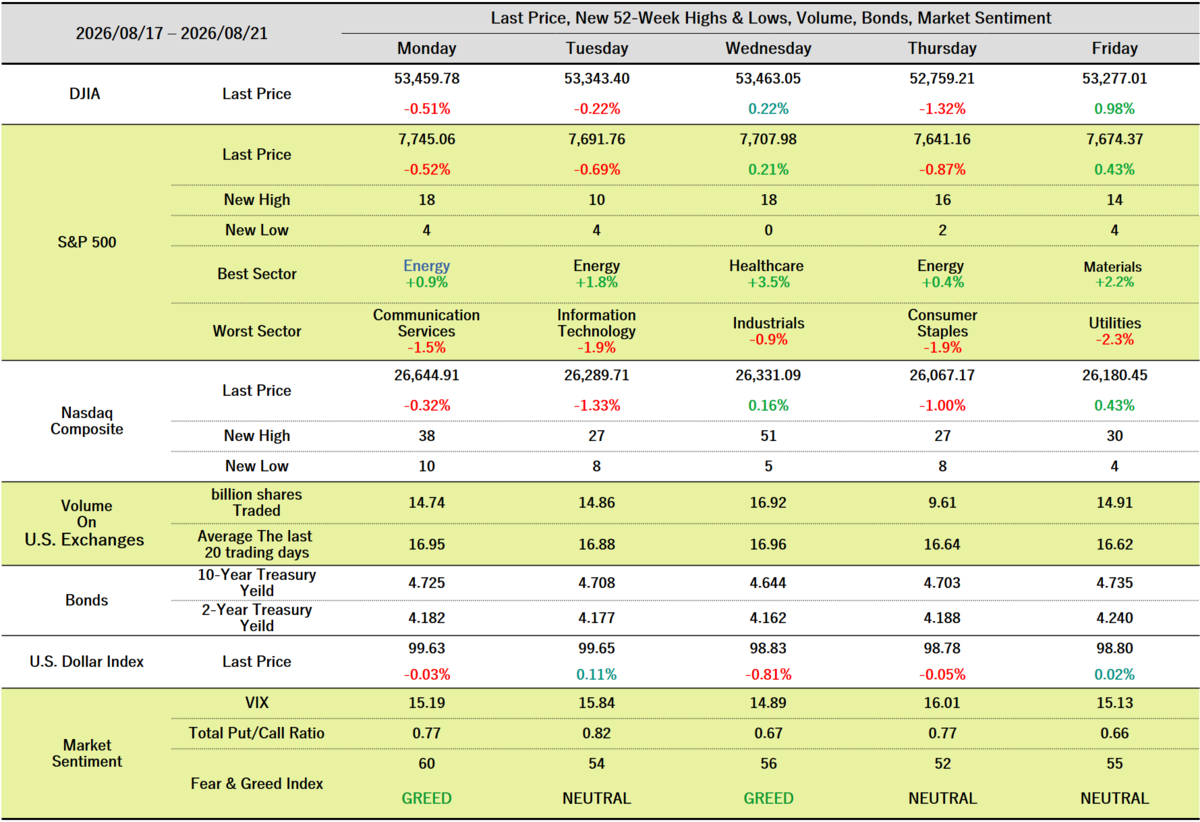Select Wednesday worst sector Industrials
This screenshot has width=1200, height=822.
(768, 324)
